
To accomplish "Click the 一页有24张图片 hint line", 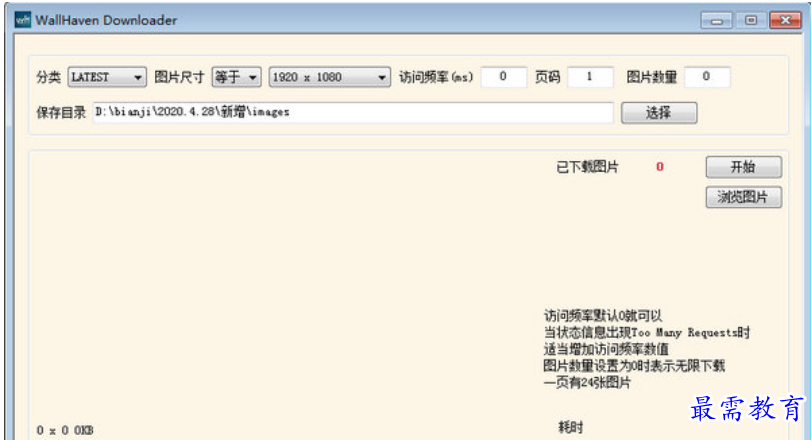I will [x=587, y=383].
